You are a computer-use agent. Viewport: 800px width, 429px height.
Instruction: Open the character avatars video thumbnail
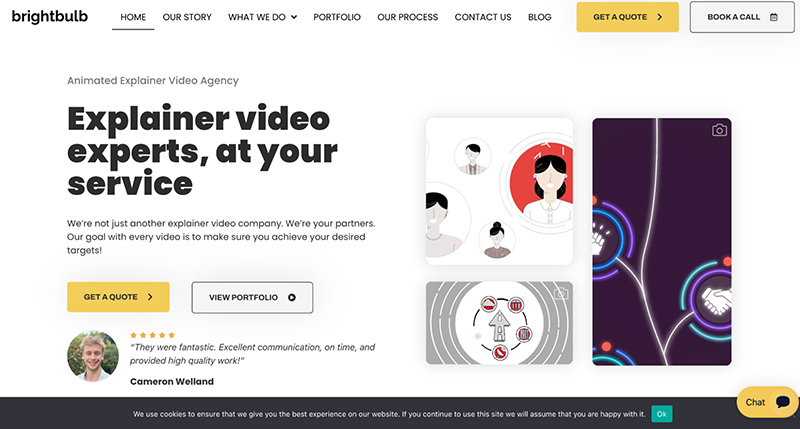499,191
